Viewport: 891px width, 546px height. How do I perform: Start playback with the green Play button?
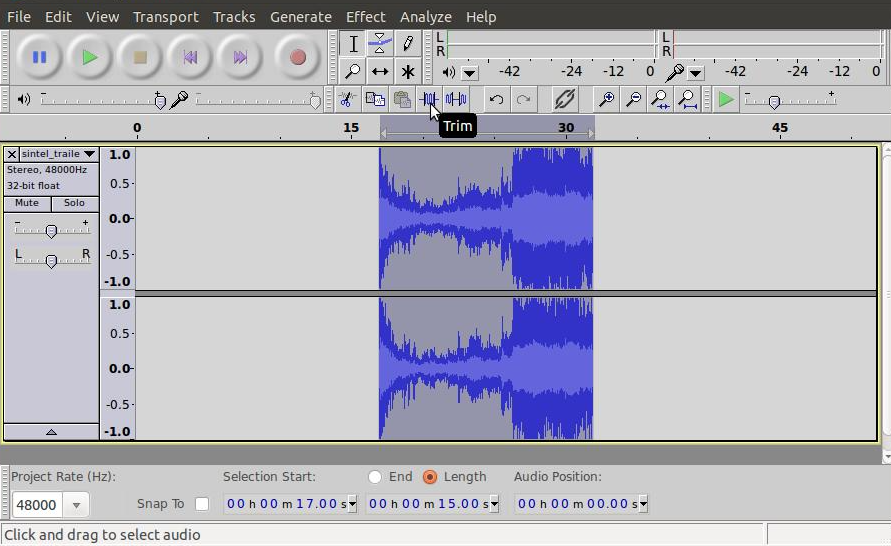[89, 57]
